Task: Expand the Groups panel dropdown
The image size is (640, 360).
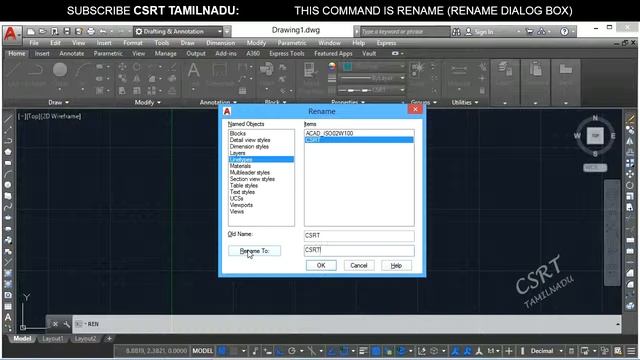Action: [x=423, y=102]
